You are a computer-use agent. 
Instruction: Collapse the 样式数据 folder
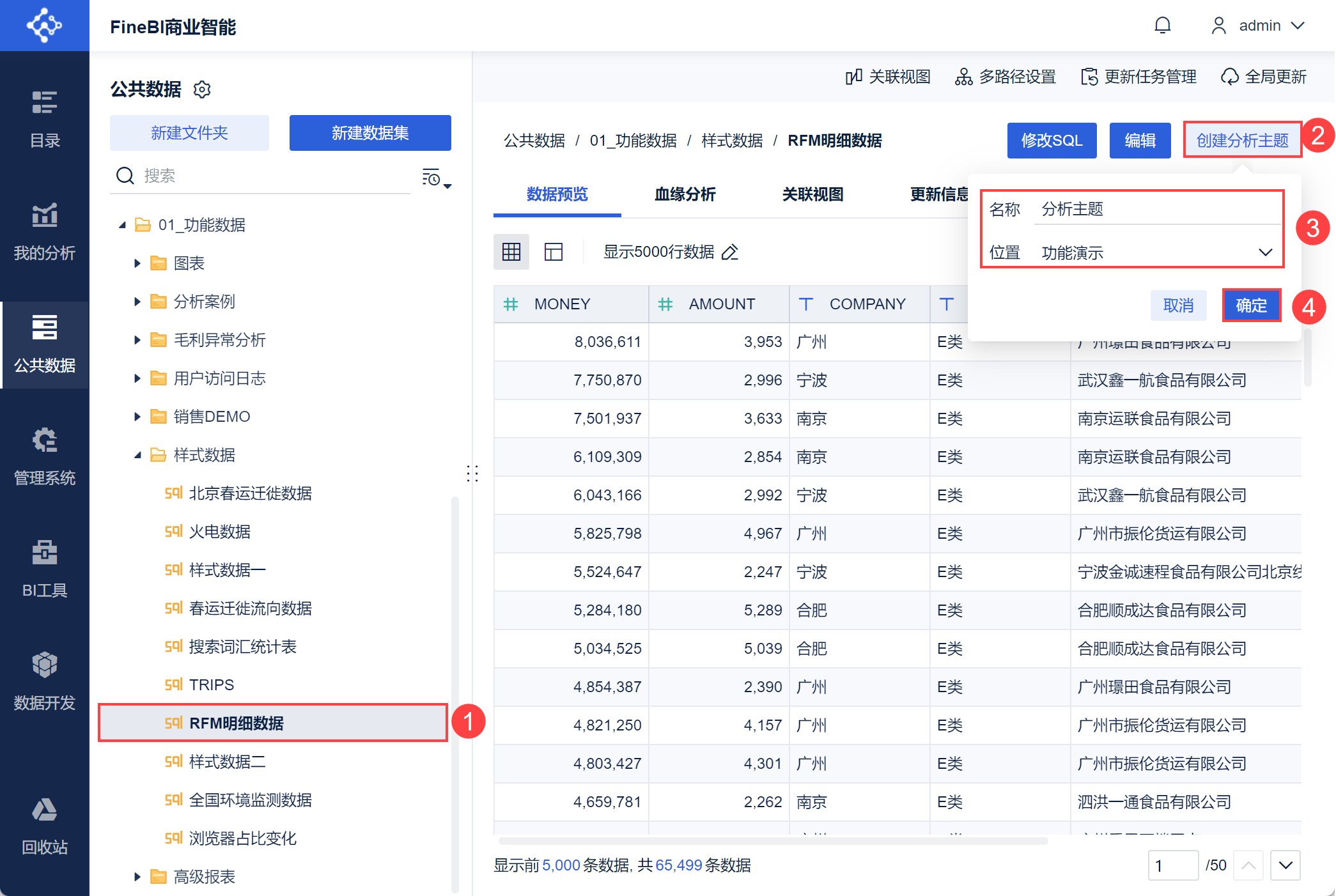(x=137, y=455)
